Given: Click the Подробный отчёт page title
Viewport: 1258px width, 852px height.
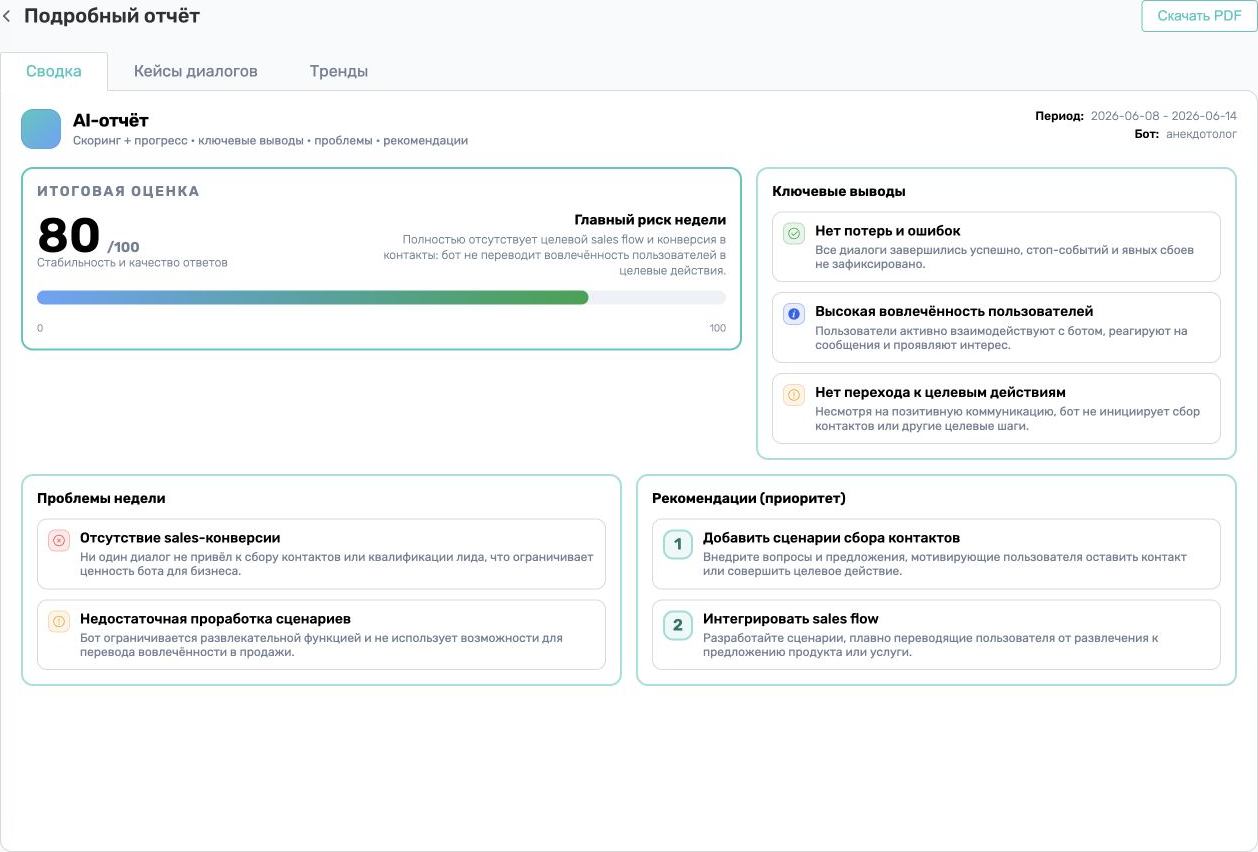Looking at the screenshot, I should point(112,16).
